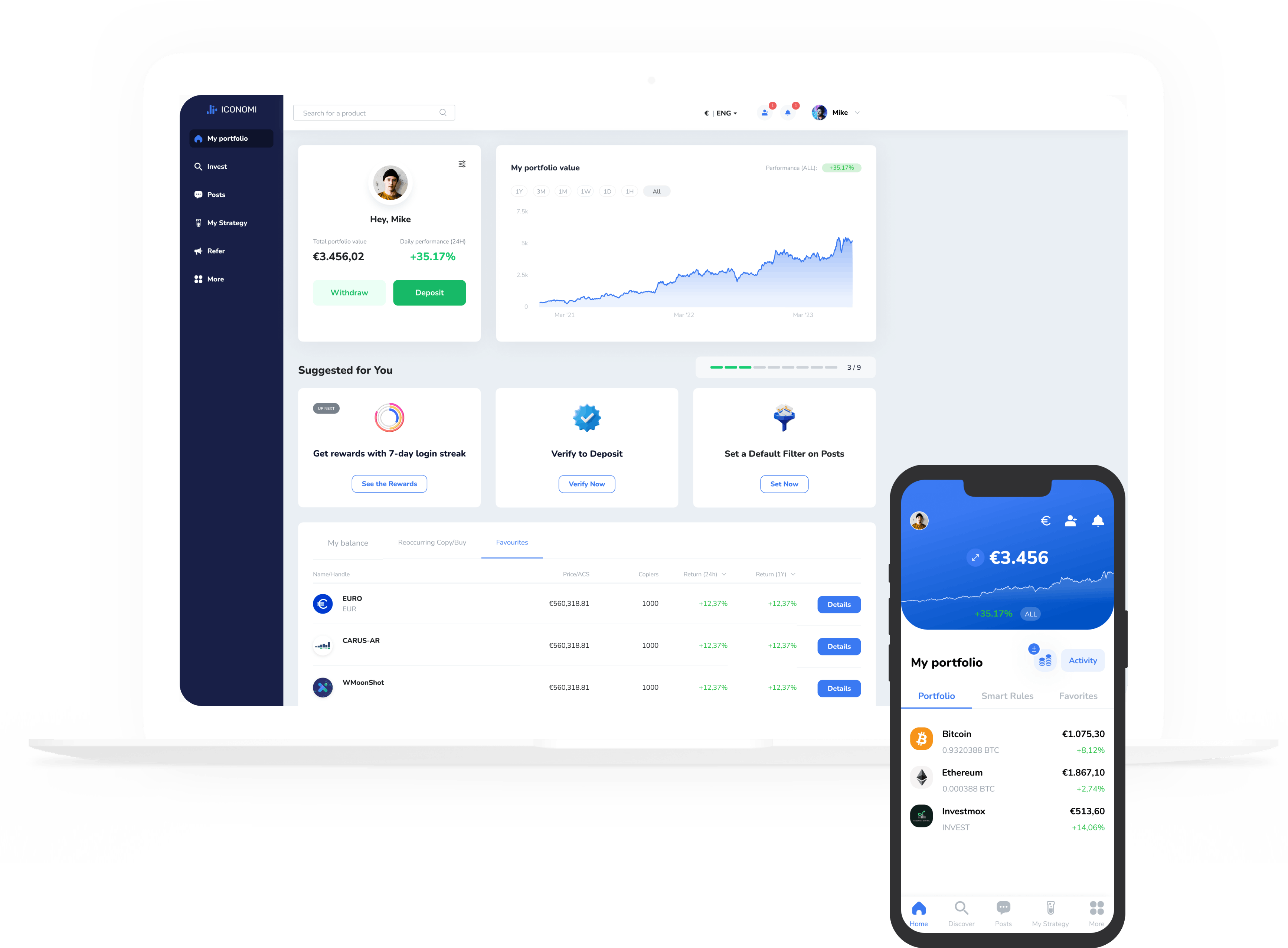Switch to My Balance tab

(x=347, y=541)
